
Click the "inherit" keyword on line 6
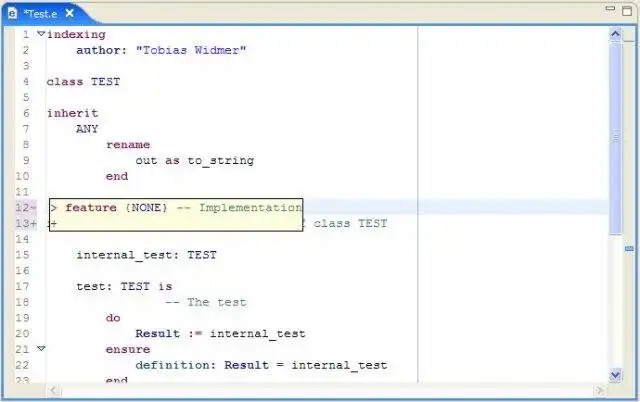coord(73,113)
